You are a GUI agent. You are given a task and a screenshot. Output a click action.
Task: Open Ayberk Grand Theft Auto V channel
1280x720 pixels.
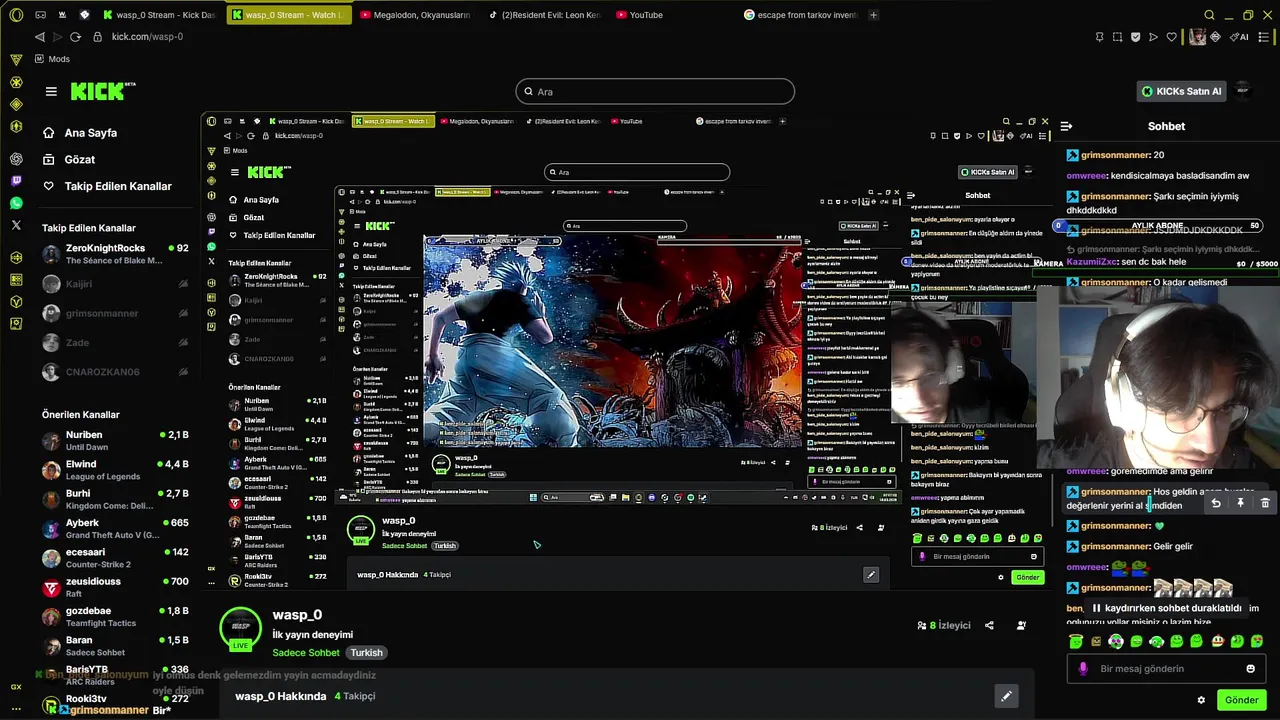(115, 529)
